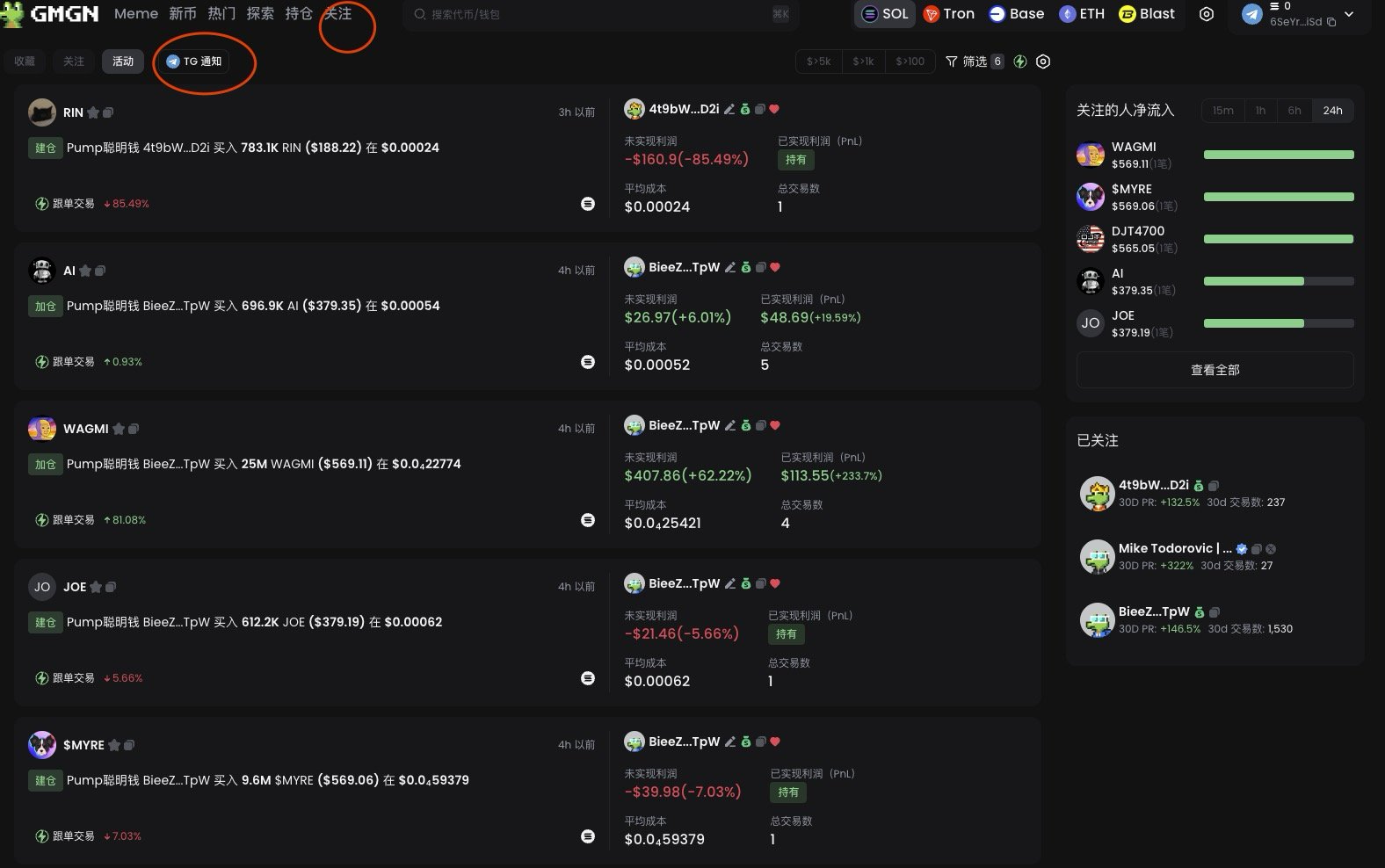Open TG 通知 Telegram notifications
The width and height of the screenshot is (1385, 868).
coord(193,61)
